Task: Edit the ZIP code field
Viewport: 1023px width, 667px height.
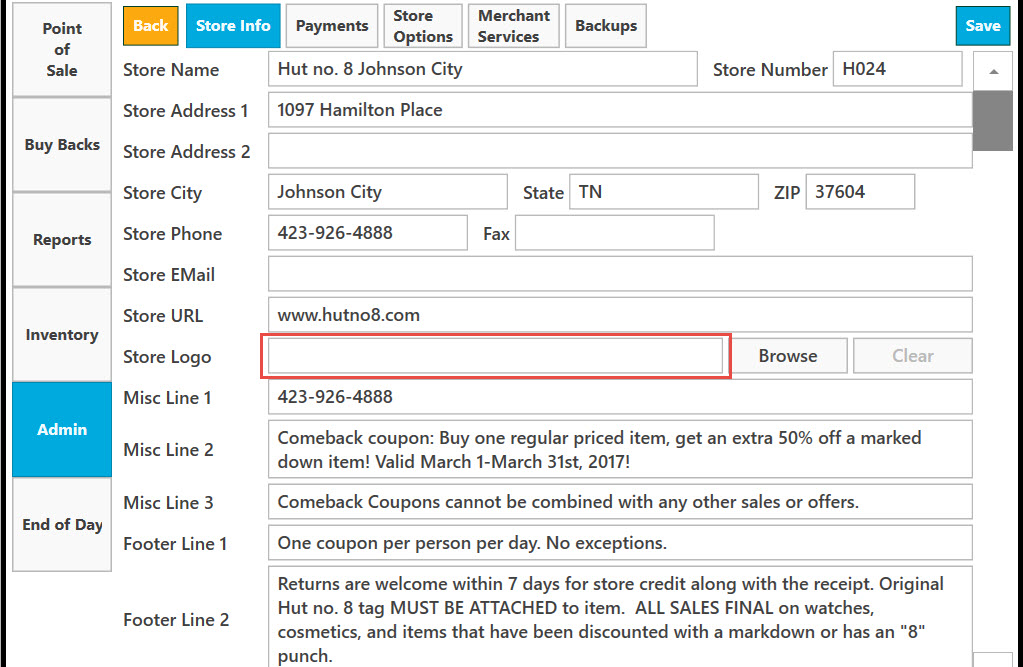Action: click(x=861, y=192)
